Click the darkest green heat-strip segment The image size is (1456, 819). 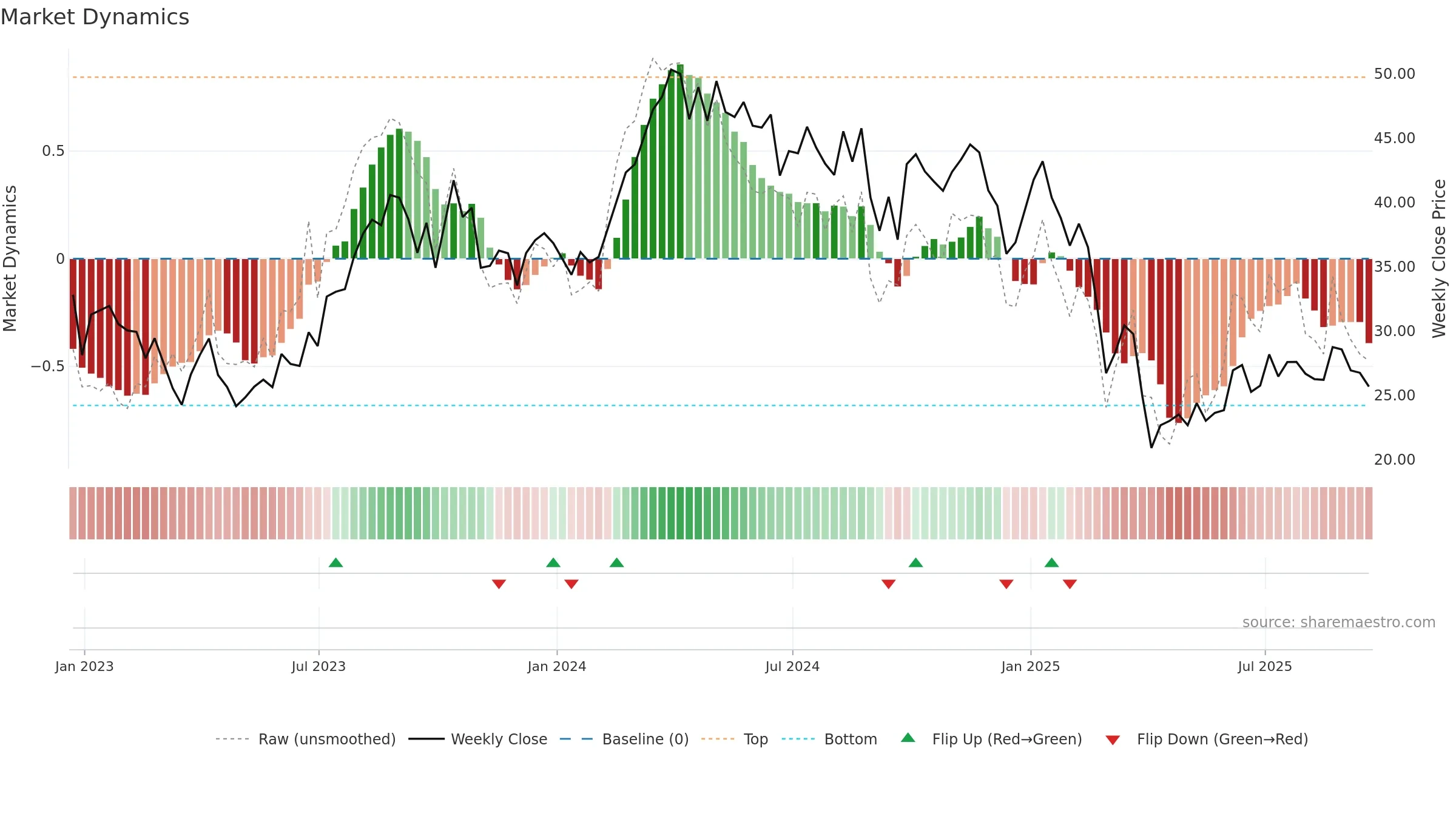[680, 513]
